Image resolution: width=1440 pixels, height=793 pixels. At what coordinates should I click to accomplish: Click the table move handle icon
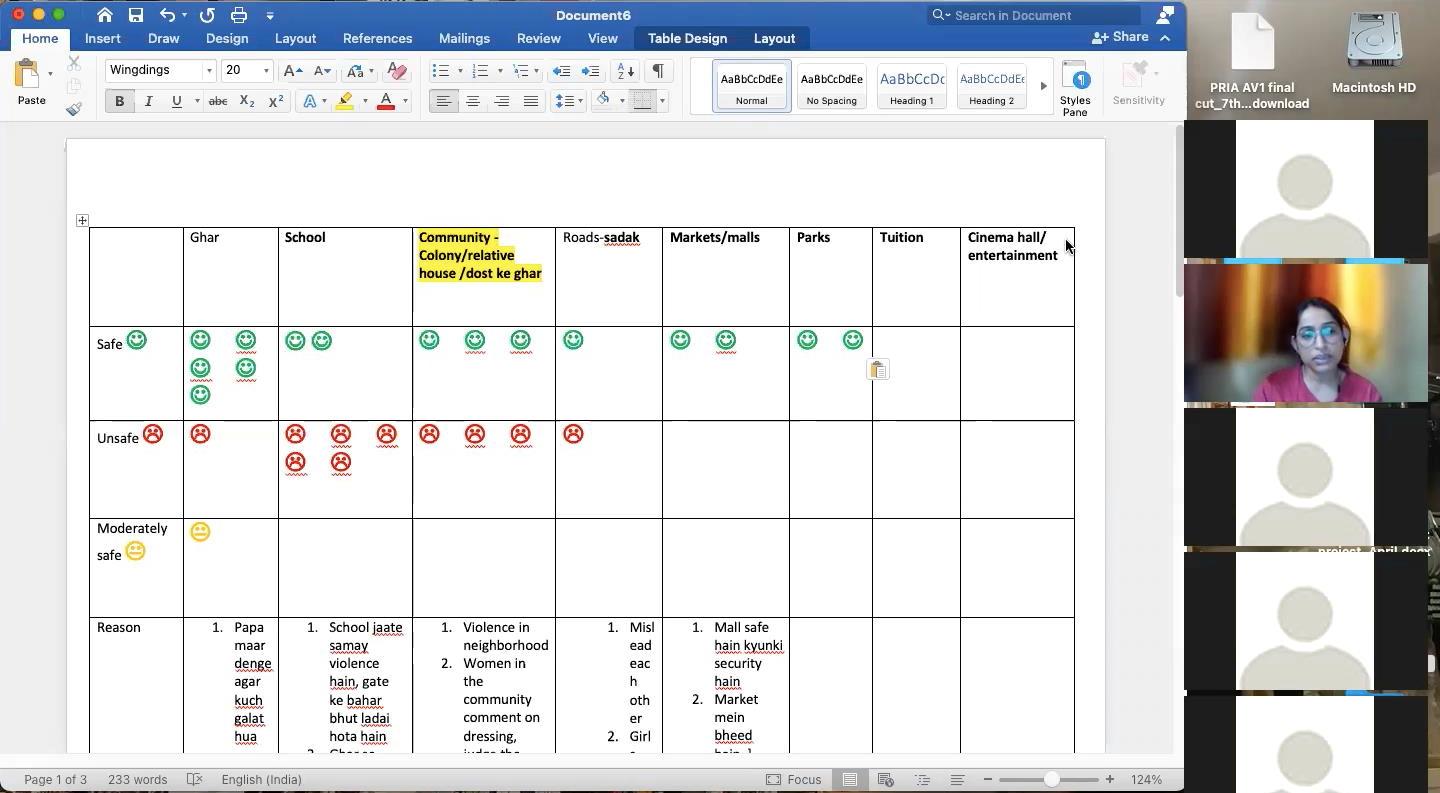[82, 220]
